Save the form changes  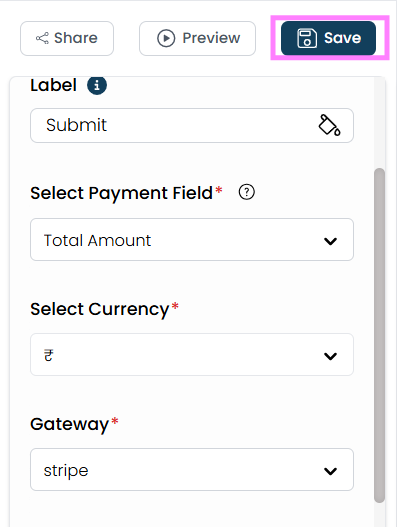pyautogui.click(x=328, y=38)
